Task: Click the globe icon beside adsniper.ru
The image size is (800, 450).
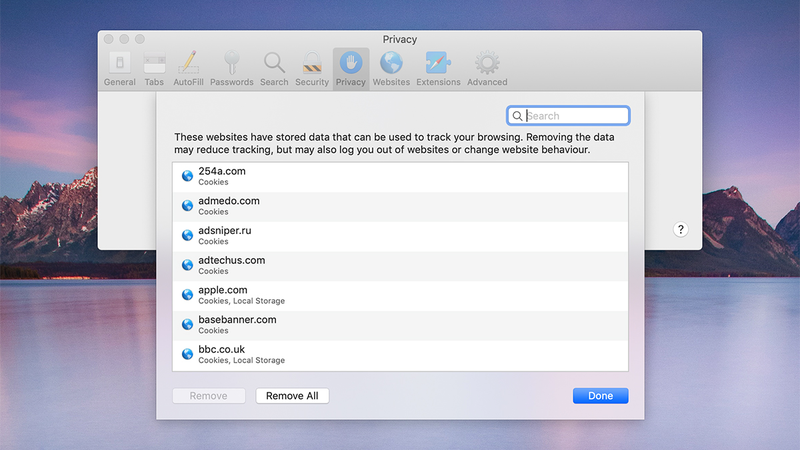Action: [187, 235]
